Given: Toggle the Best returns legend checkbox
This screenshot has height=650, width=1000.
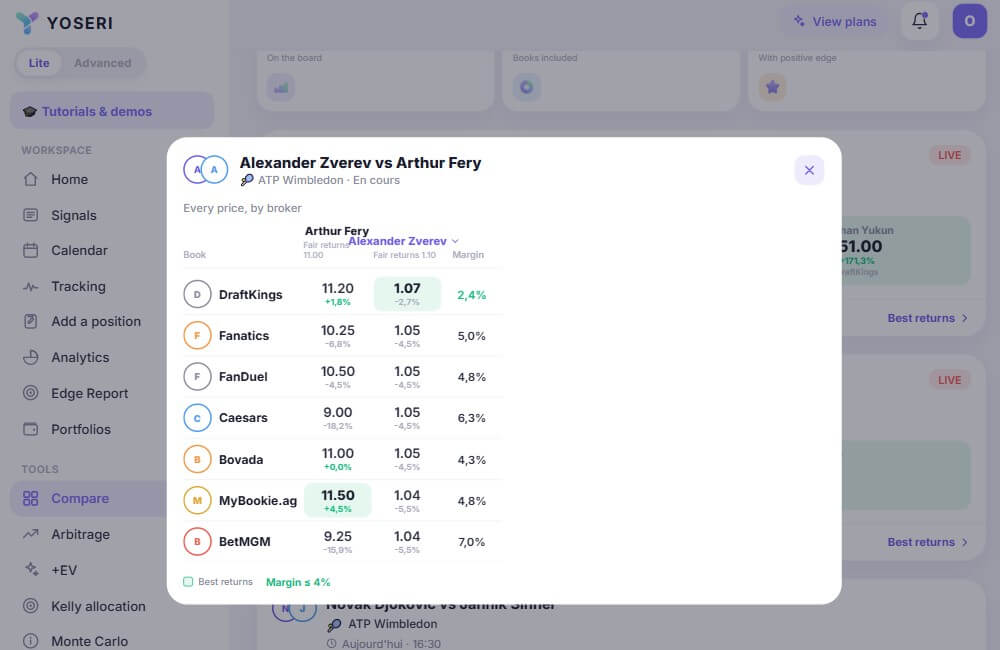Looking at the screenshot, I should [x=188, y=582].
